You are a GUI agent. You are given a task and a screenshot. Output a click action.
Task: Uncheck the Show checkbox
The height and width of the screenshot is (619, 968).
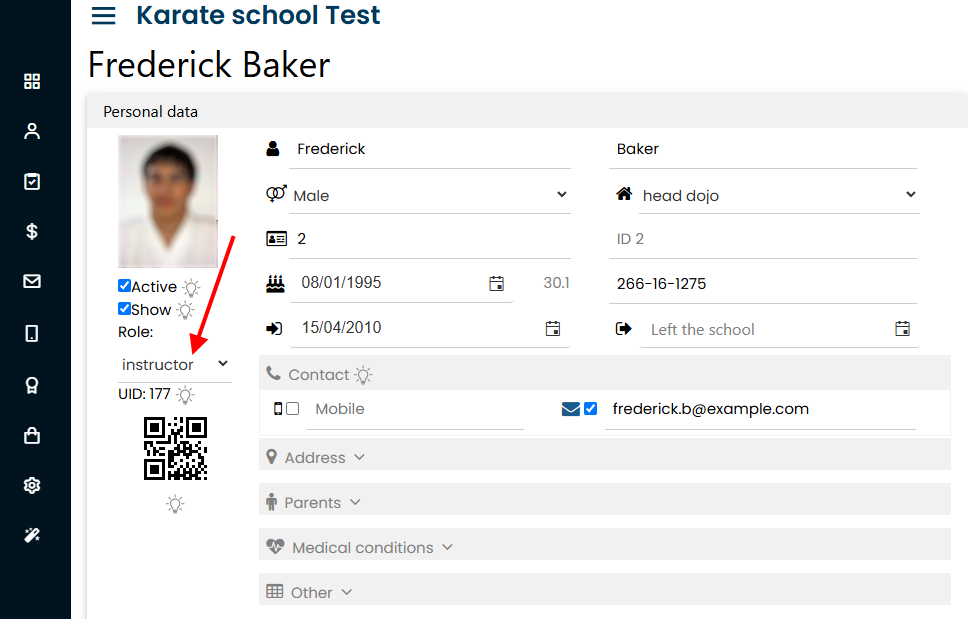(x=124, y=309)
